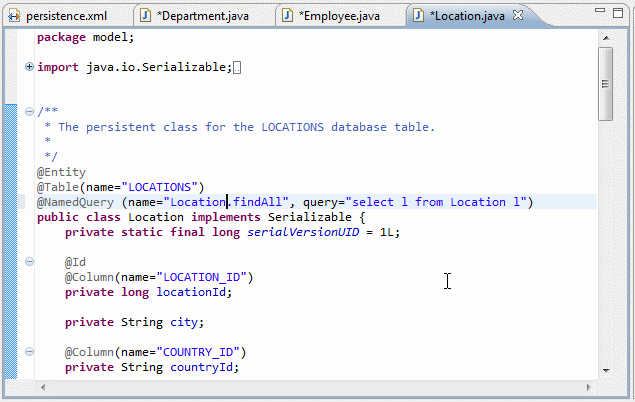Image resolution: width=635 pixels, height=402 pixels.
Task: Click the "locationId" field name
Action: coord(191,292)
